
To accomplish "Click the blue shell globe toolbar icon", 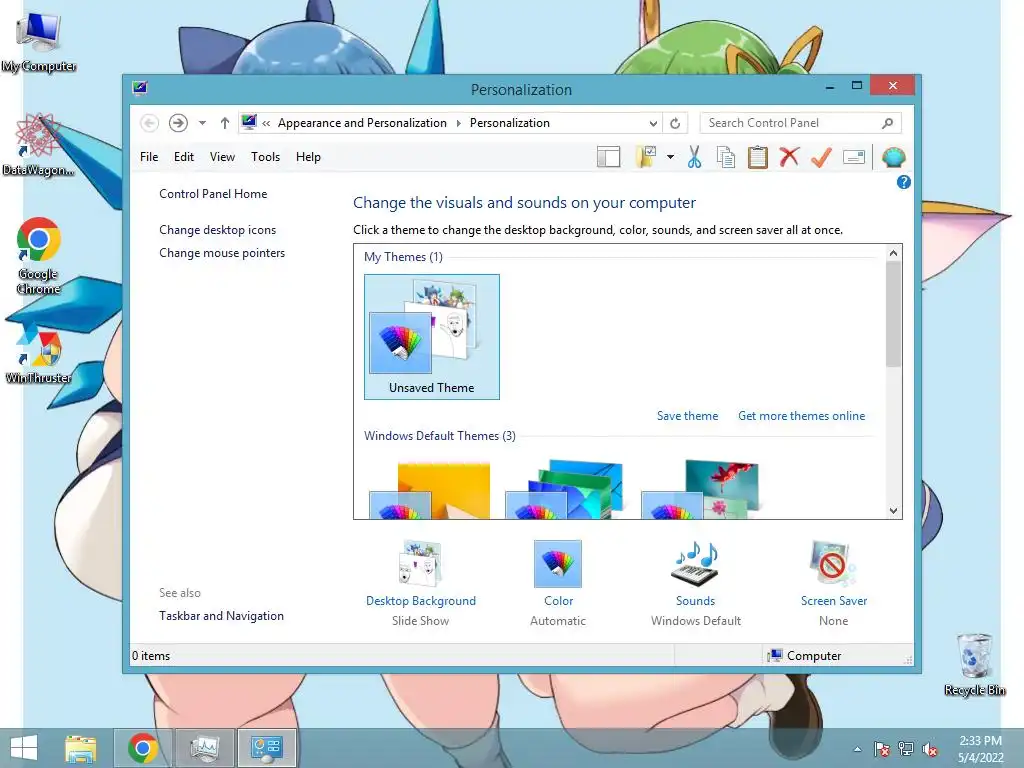I will pos(893,157).
